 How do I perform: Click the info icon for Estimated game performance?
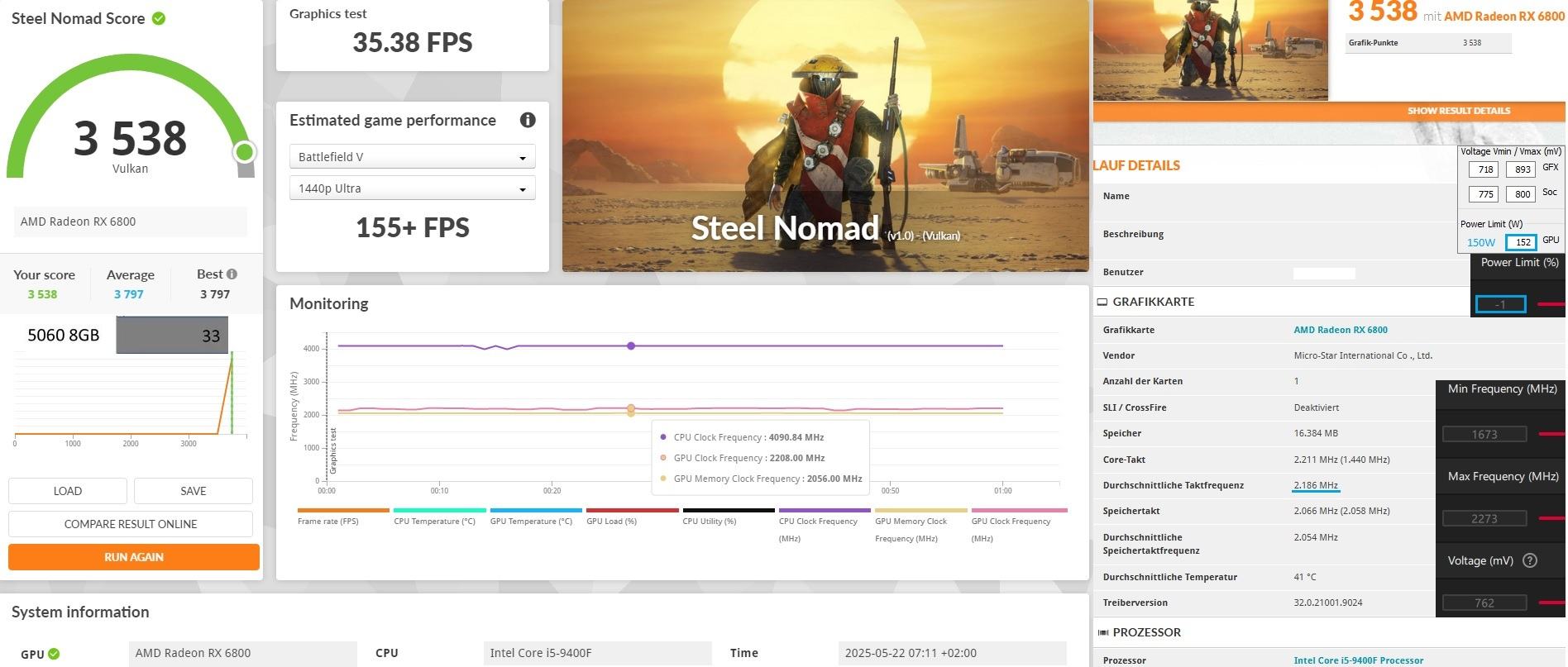click(528, 120)
